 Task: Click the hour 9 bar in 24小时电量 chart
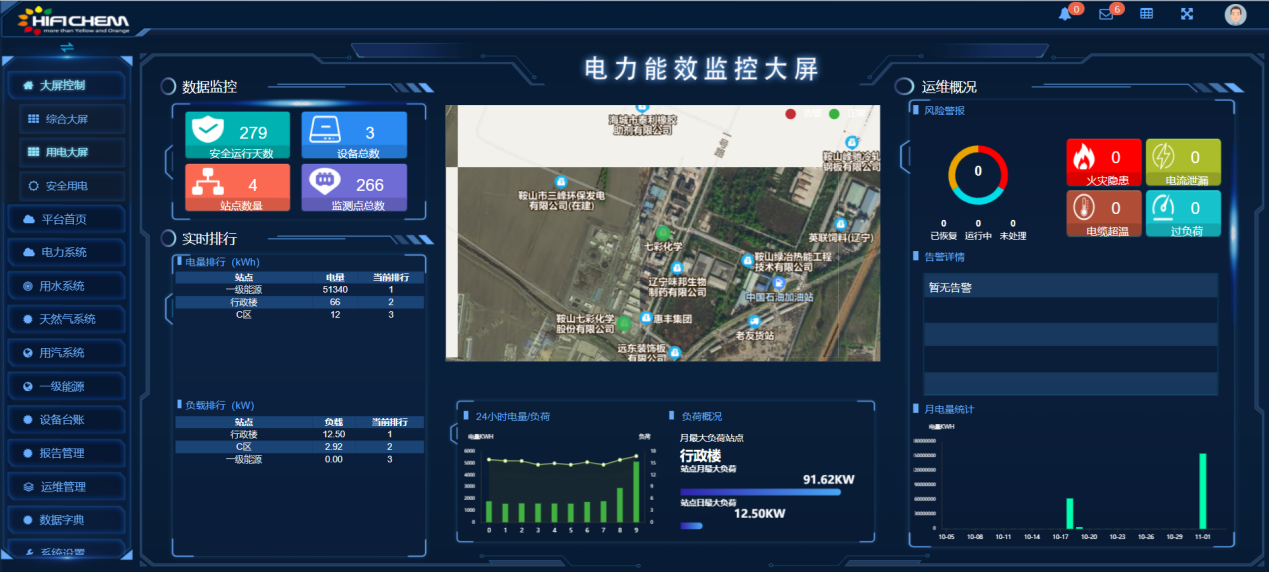tap(635, 491)
